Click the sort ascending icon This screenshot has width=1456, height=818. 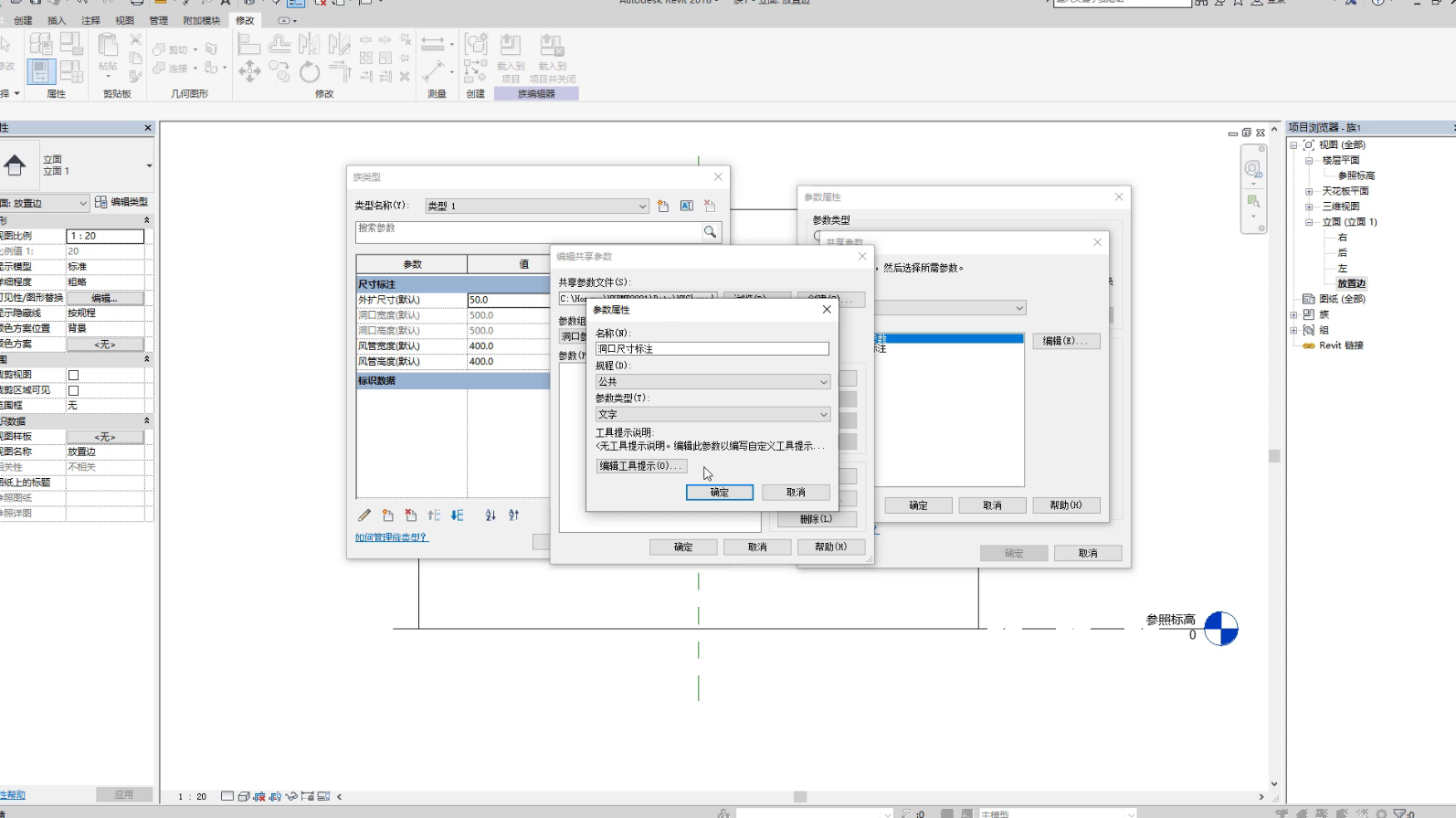(491, 515)
